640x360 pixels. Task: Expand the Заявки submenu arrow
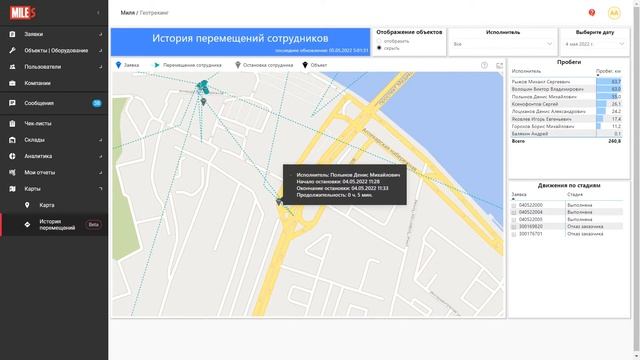(x=100, y=34)
